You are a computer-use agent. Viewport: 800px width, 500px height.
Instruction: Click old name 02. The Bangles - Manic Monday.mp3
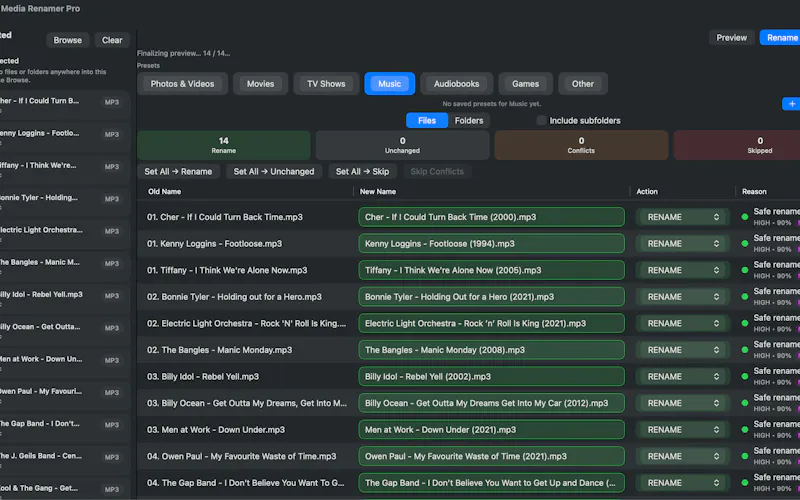pos(219,350)
